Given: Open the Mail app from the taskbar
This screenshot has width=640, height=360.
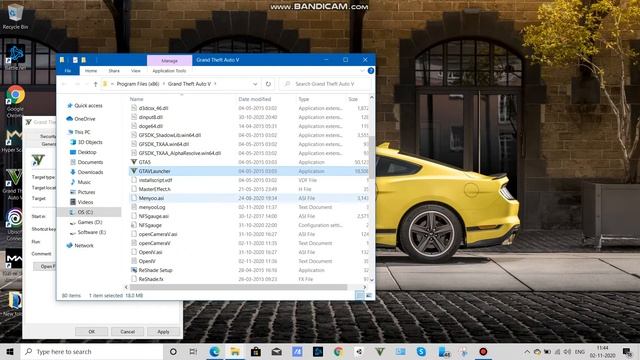Looking at the screenshot, I should [x=276, y=351].
